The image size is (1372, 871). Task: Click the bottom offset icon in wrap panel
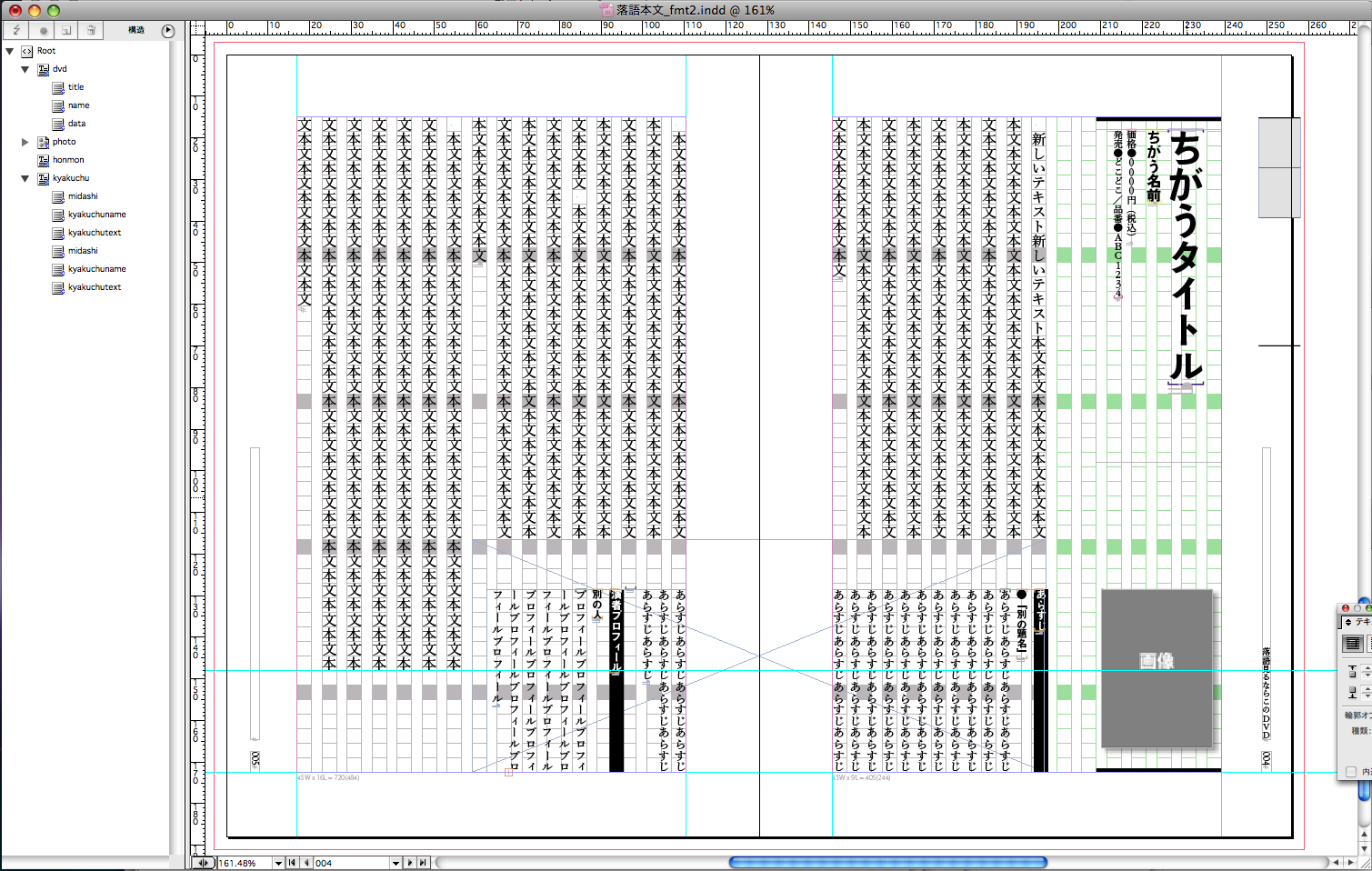[1353, 693]
